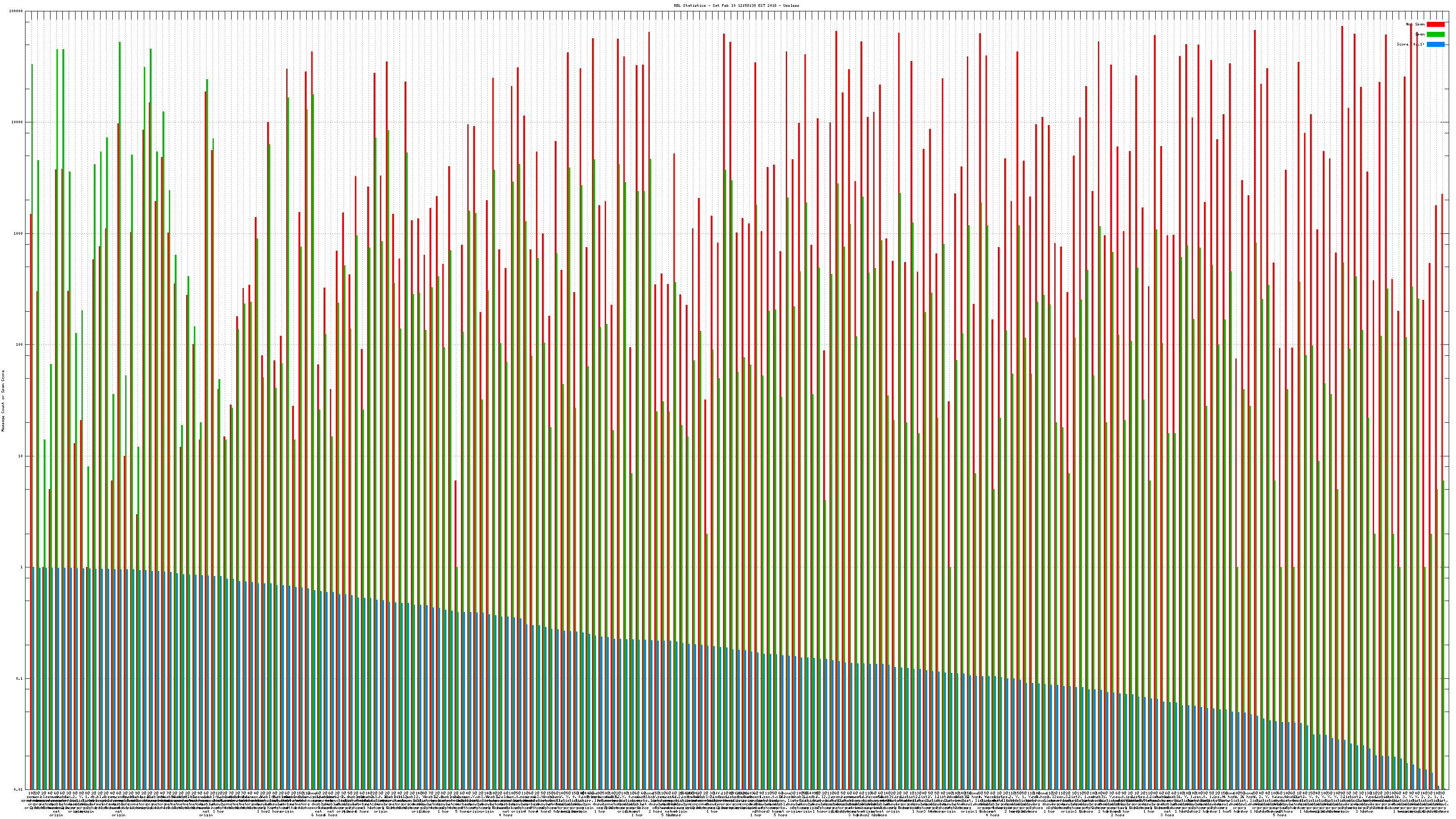
Task: Click the 1000 y-axis tick label
Action: coord(19,233)
